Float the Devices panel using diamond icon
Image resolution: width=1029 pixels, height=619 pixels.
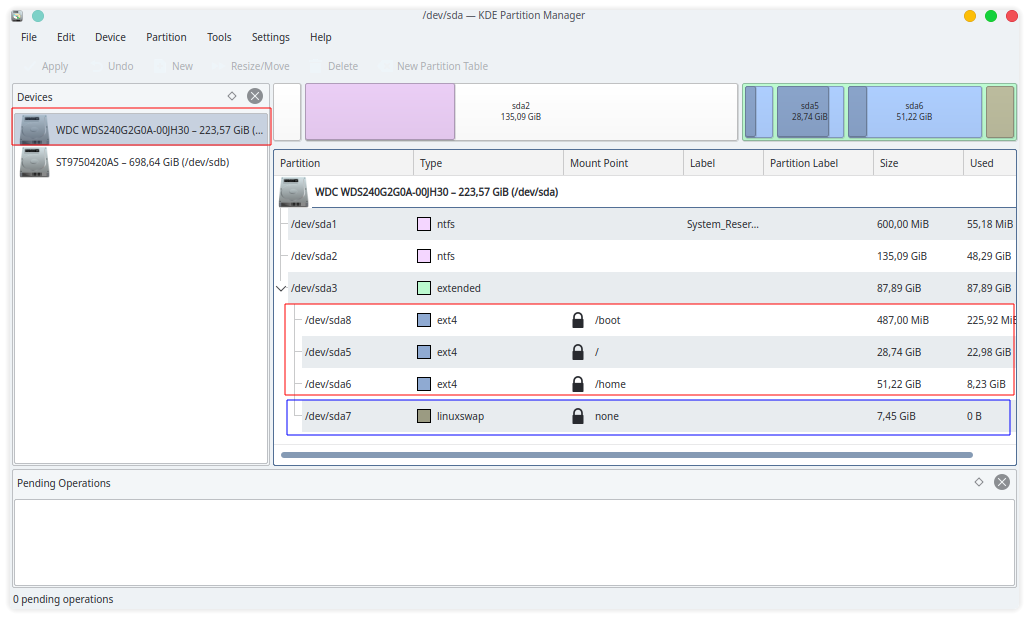(x=232, y=96)
